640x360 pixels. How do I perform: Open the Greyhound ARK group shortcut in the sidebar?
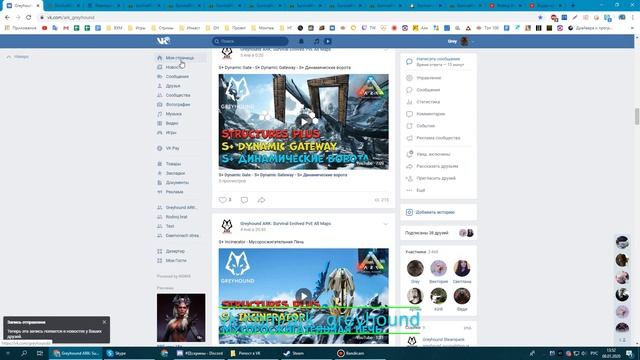click(x=181, y=207)
